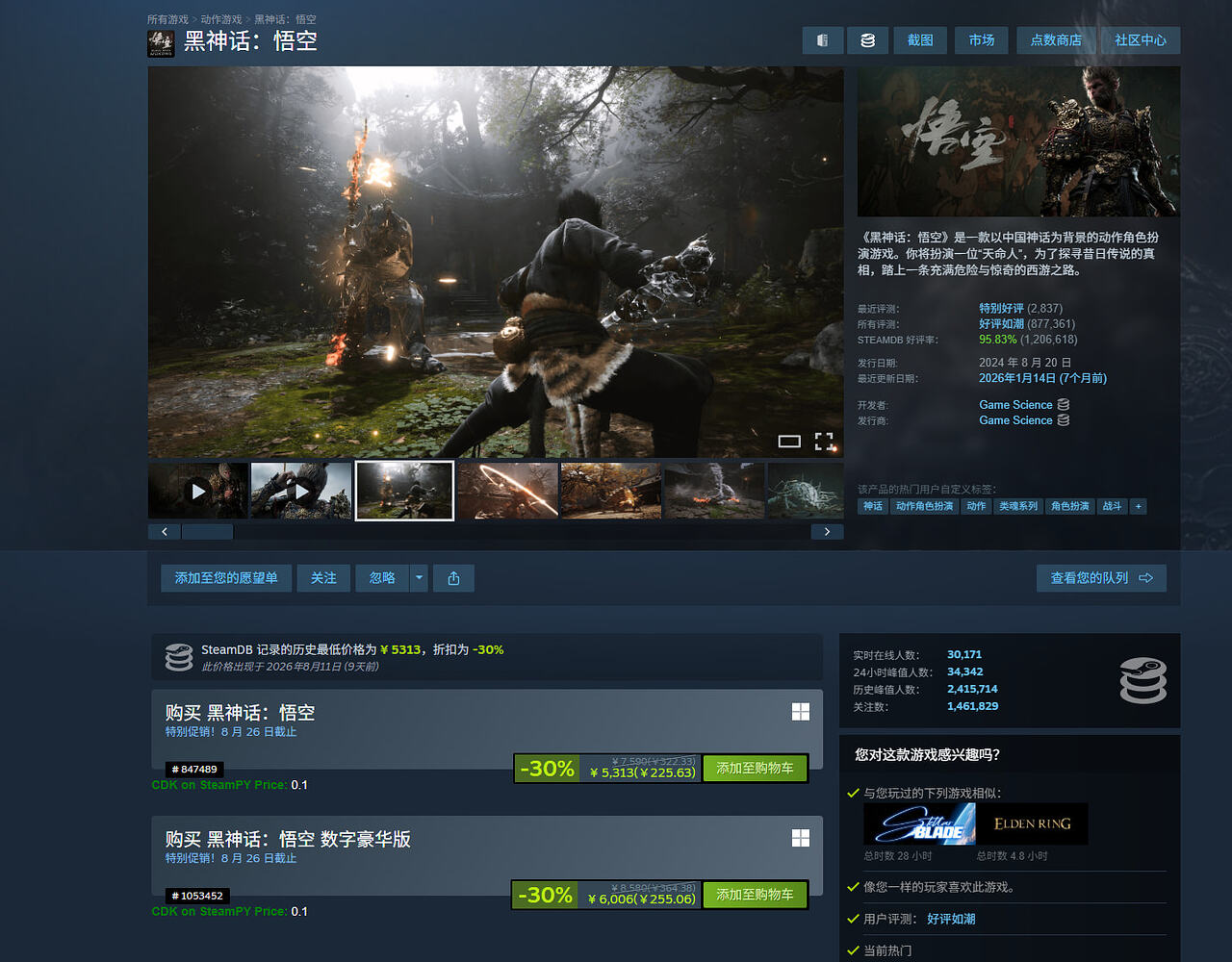Play the second trailer thumbnail

(x=301, y=491)
